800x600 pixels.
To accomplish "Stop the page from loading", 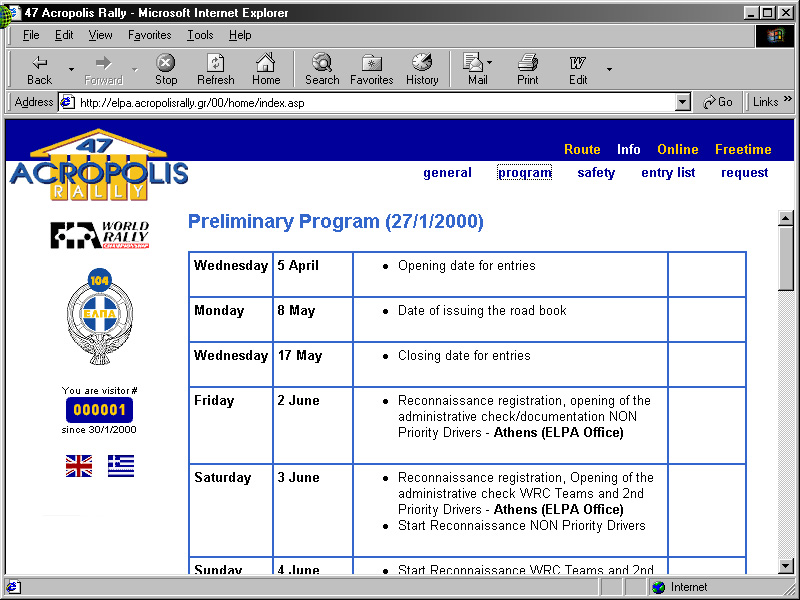I will tap(166, 69).
